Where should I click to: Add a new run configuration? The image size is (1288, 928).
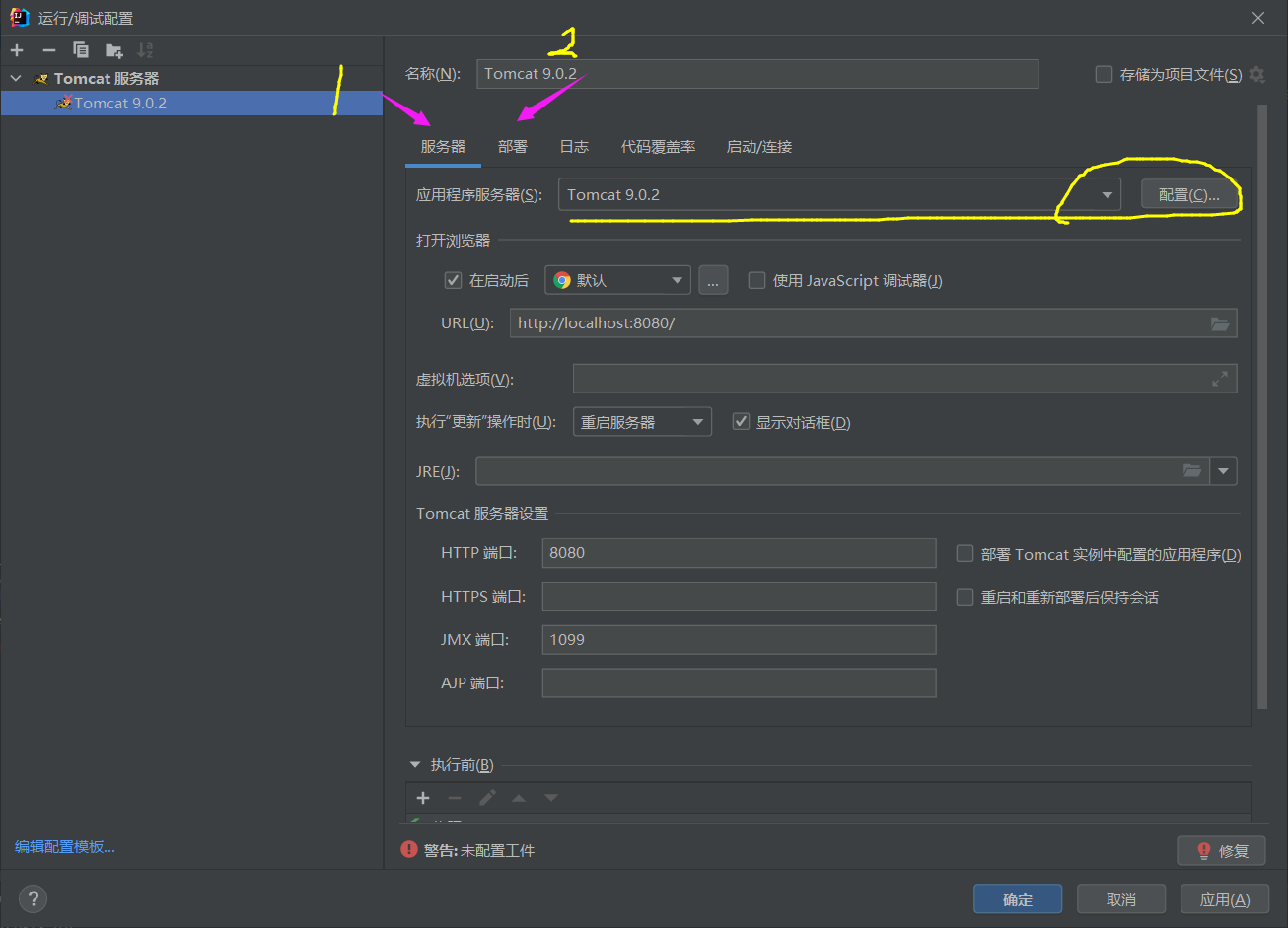pos(17,50)
